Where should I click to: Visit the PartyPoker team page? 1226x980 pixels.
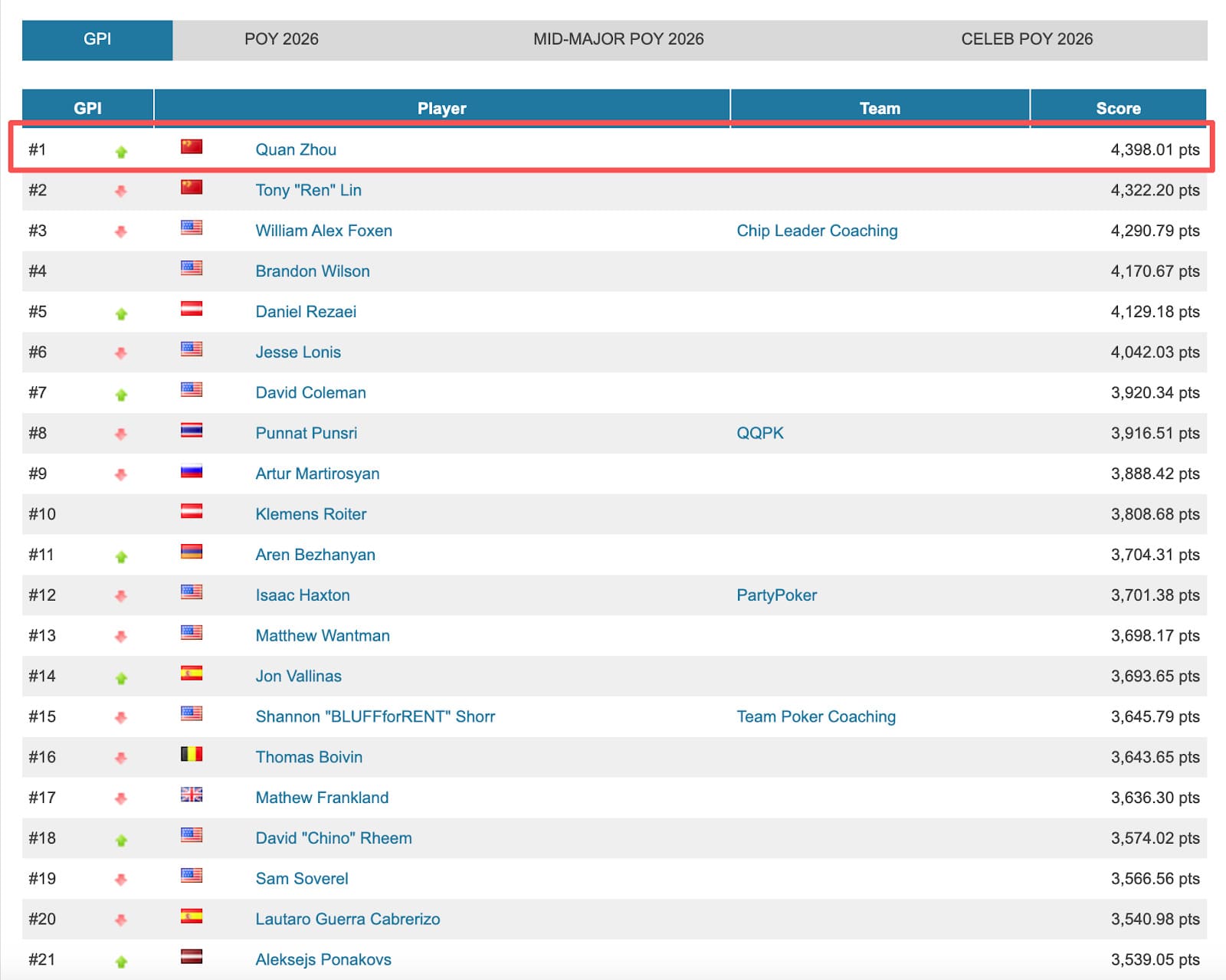[776, 595]
